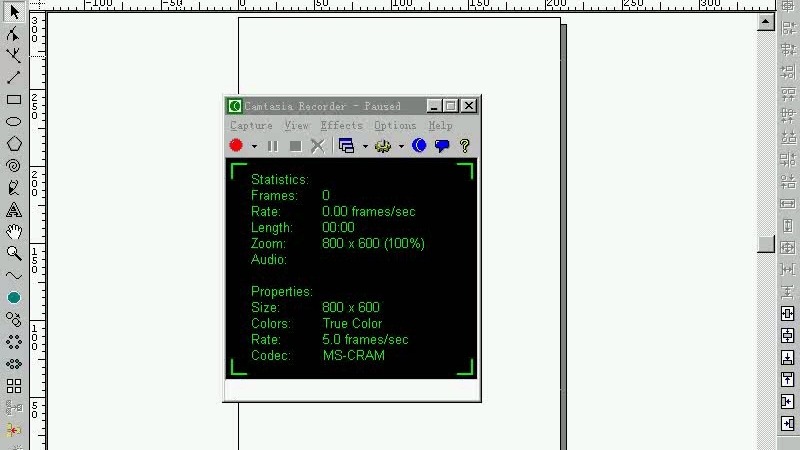Click the 'True Color' value
This screenshot has width=800, height=450.
[352, 323]
